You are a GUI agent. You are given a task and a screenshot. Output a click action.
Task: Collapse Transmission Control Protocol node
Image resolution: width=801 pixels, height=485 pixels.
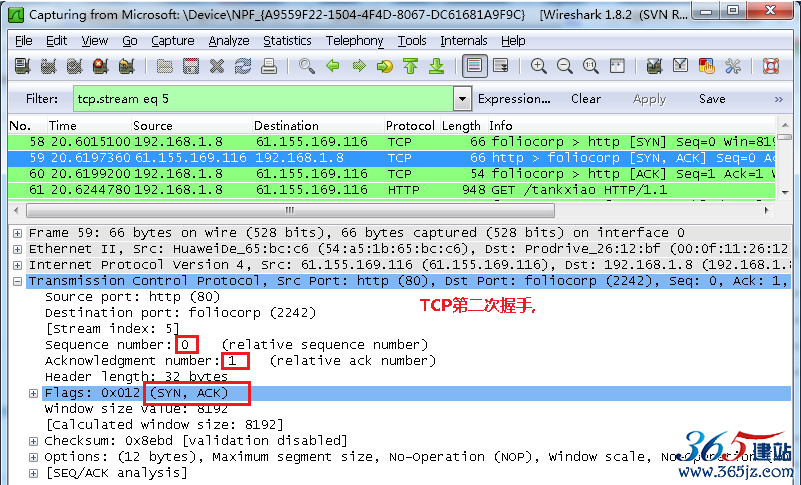17,282
